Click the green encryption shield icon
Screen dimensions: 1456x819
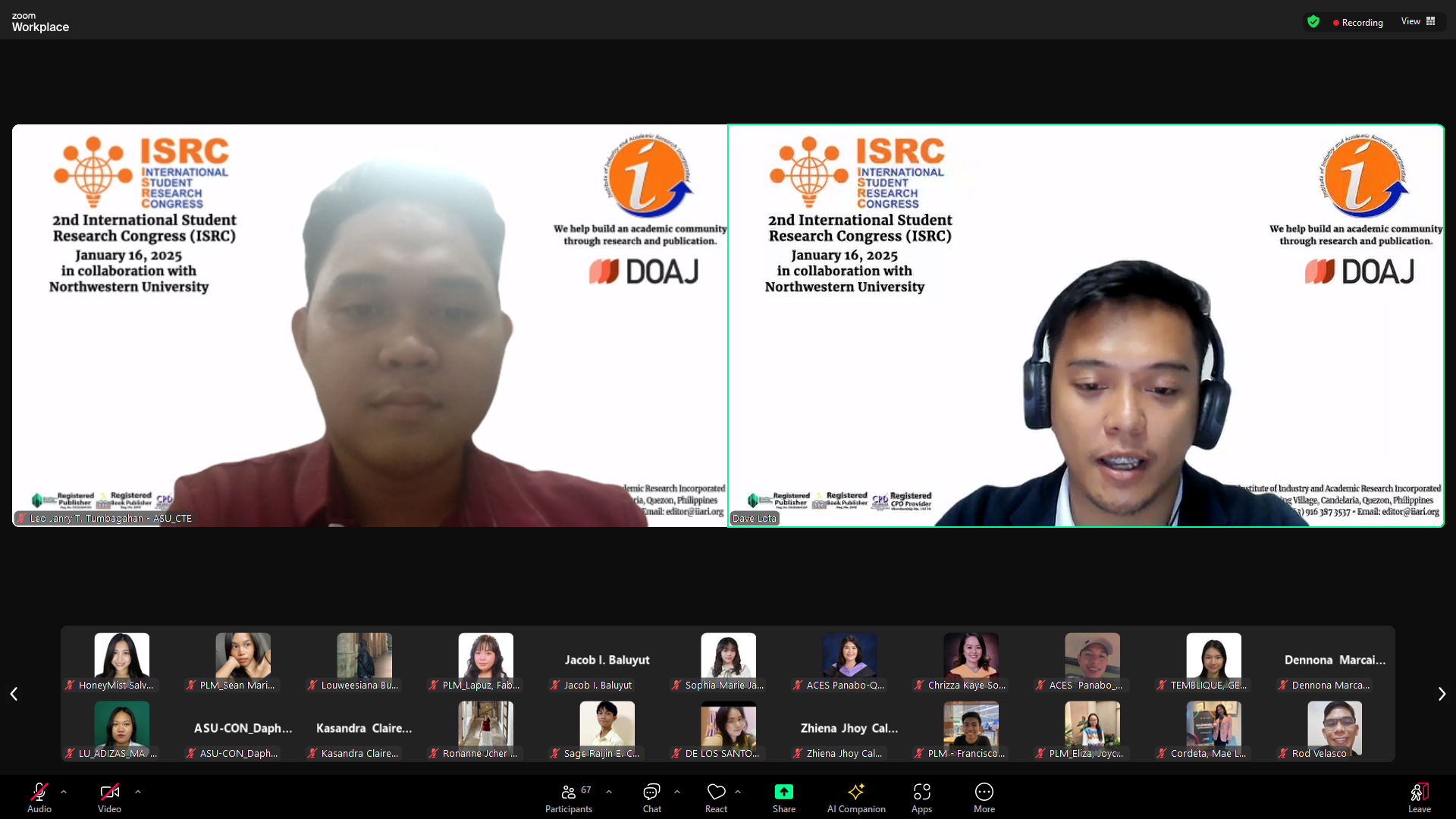(1313, 22)
